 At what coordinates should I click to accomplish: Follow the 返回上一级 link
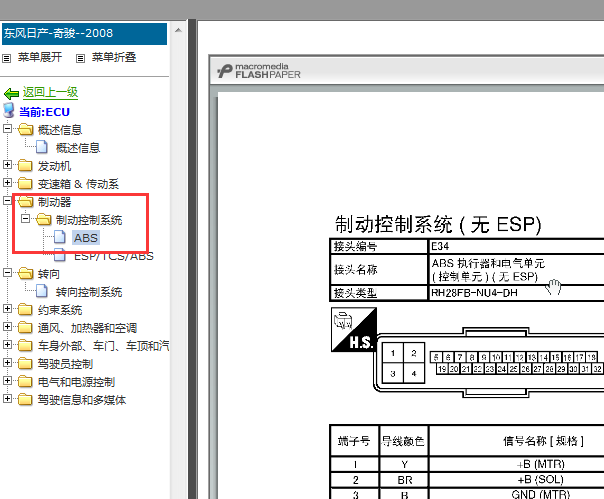tap(50, 92)
